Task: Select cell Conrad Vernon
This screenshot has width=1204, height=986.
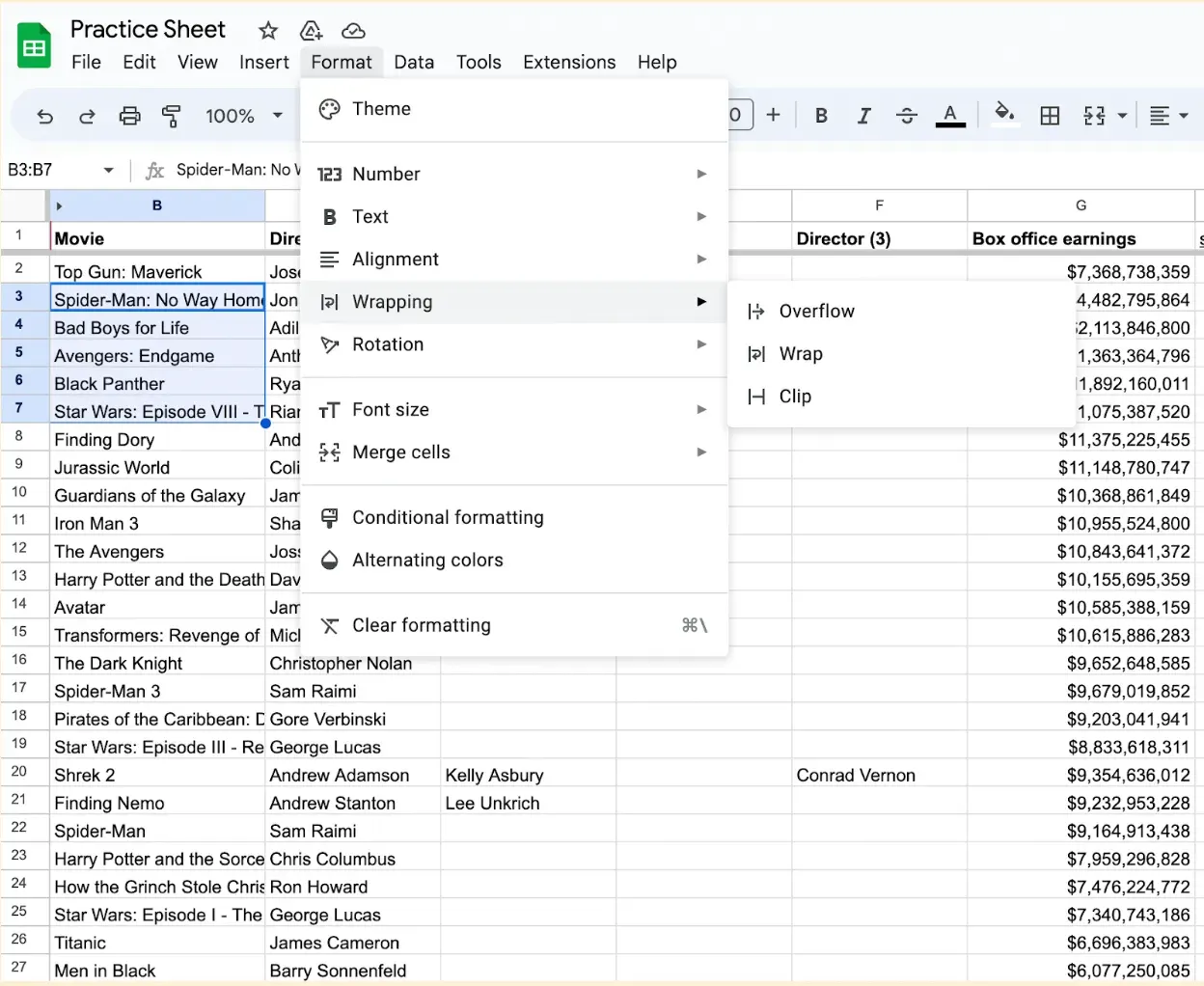Action: (x=879, y=776)
